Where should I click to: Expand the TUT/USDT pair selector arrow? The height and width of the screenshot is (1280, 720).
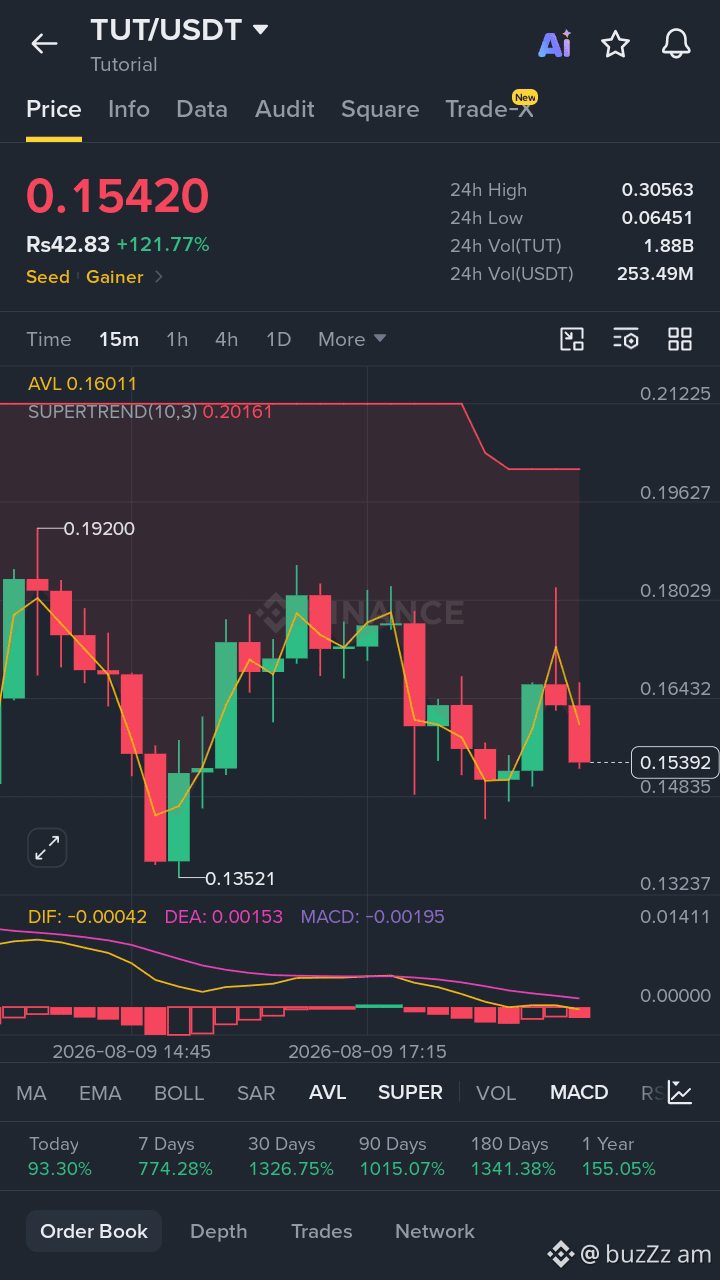click(261, 30)
